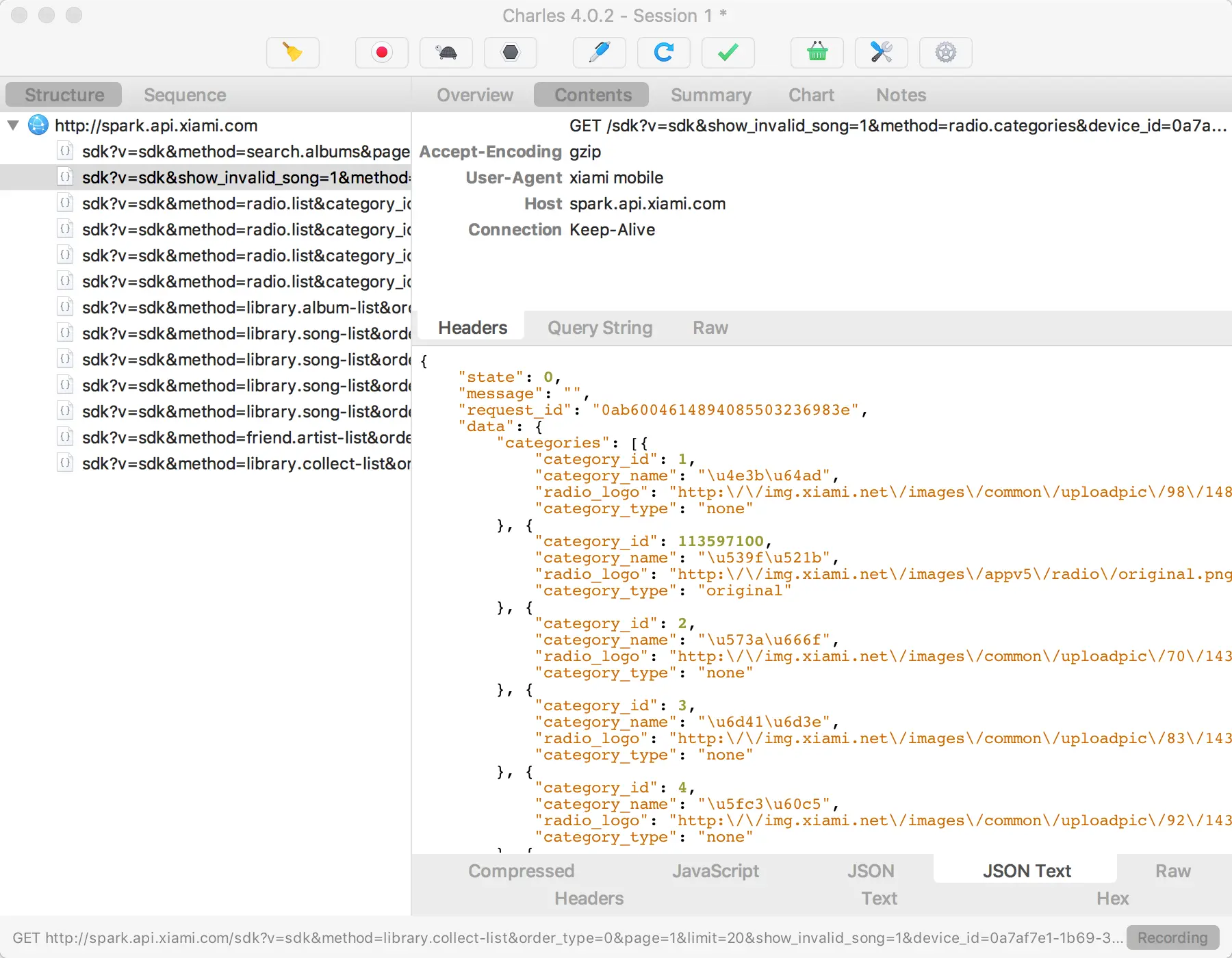Open Compose with the pen icon
Screen dimensions: 1232x958
600,53
